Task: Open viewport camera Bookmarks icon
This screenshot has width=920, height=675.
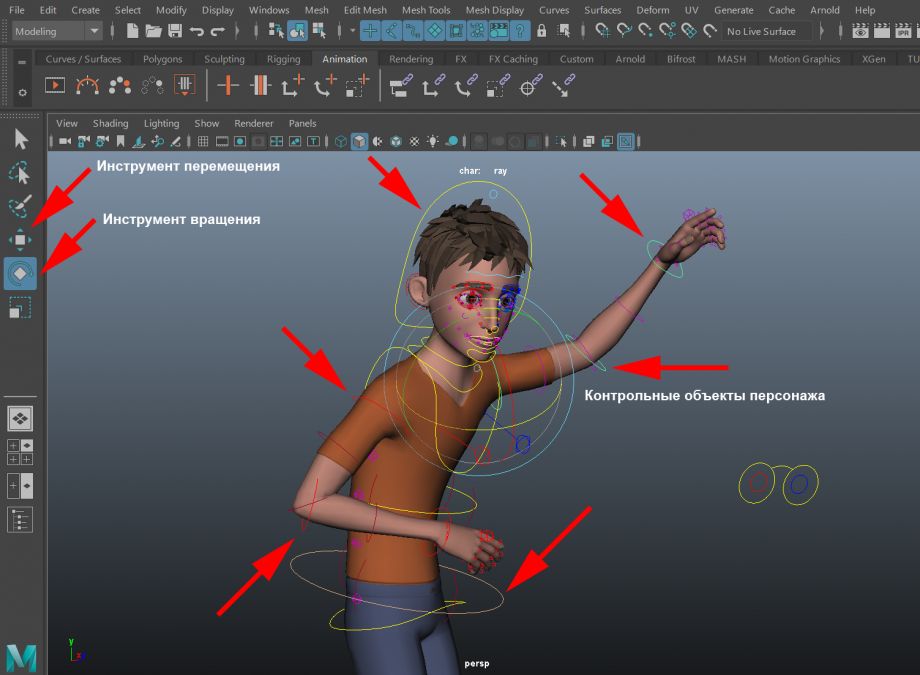Action: (x=120, y=141)
